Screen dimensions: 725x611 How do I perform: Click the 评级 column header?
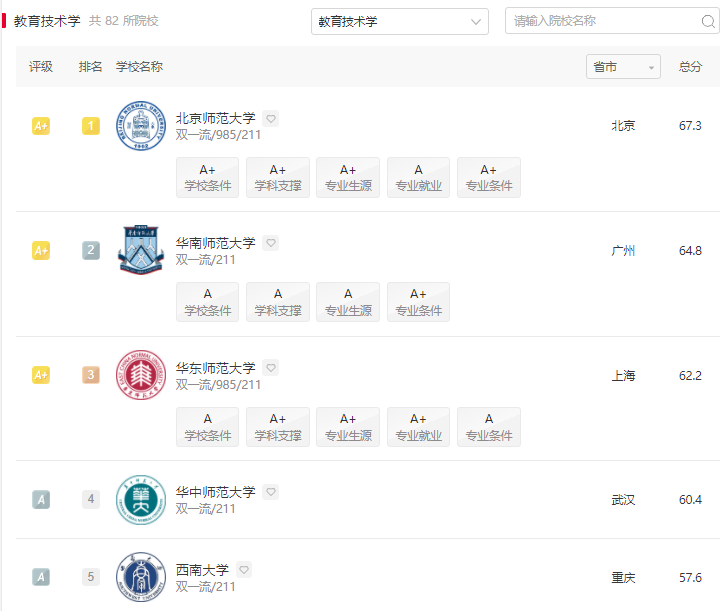click(x=41, y=67)
